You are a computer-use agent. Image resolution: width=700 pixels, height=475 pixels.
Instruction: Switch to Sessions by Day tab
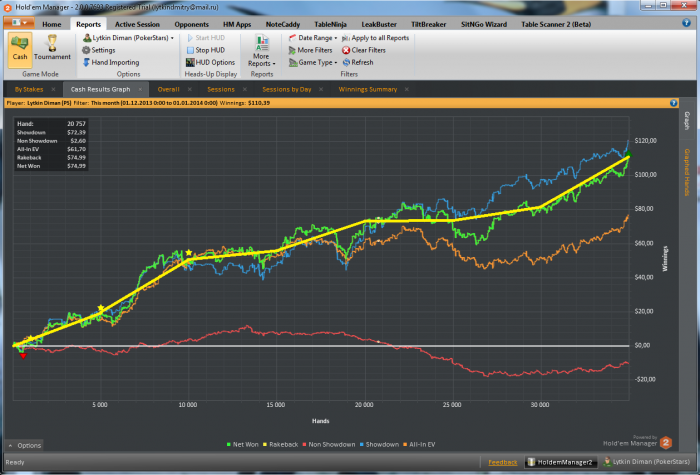(287, 89)
